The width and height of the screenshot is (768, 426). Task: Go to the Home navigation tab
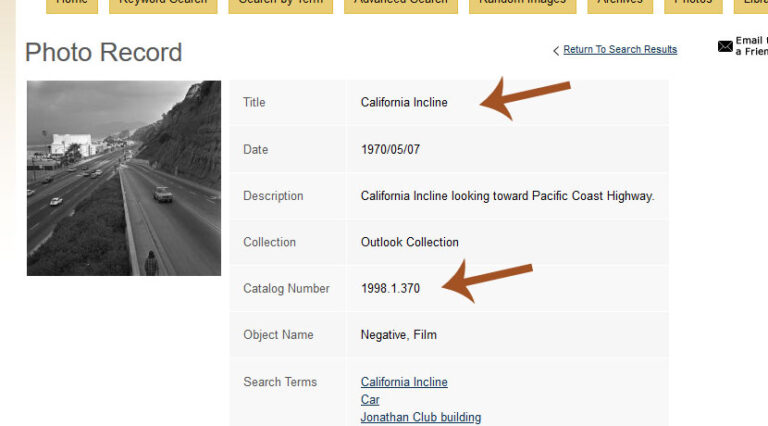(x=72, y=5)
